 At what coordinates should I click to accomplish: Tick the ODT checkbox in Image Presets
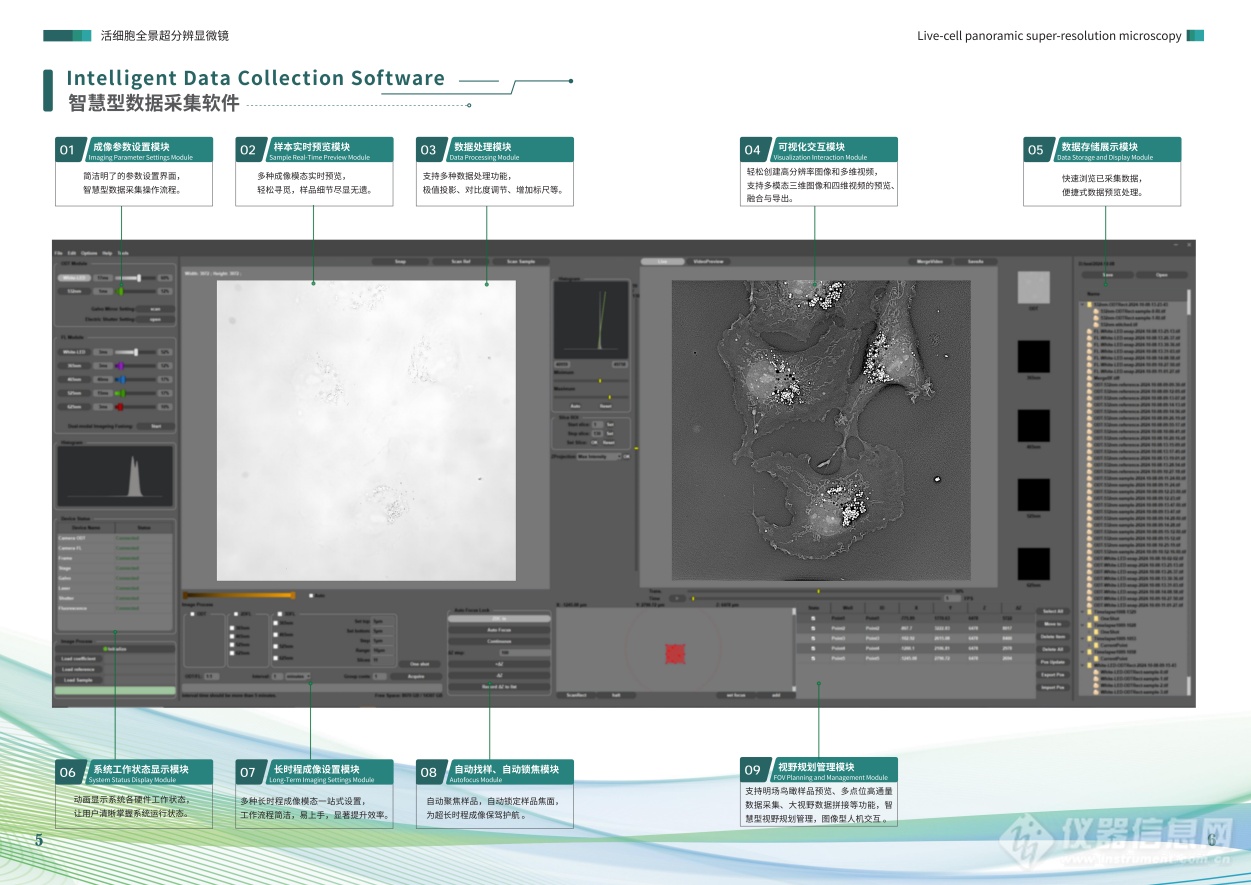(x=192, y=615)
